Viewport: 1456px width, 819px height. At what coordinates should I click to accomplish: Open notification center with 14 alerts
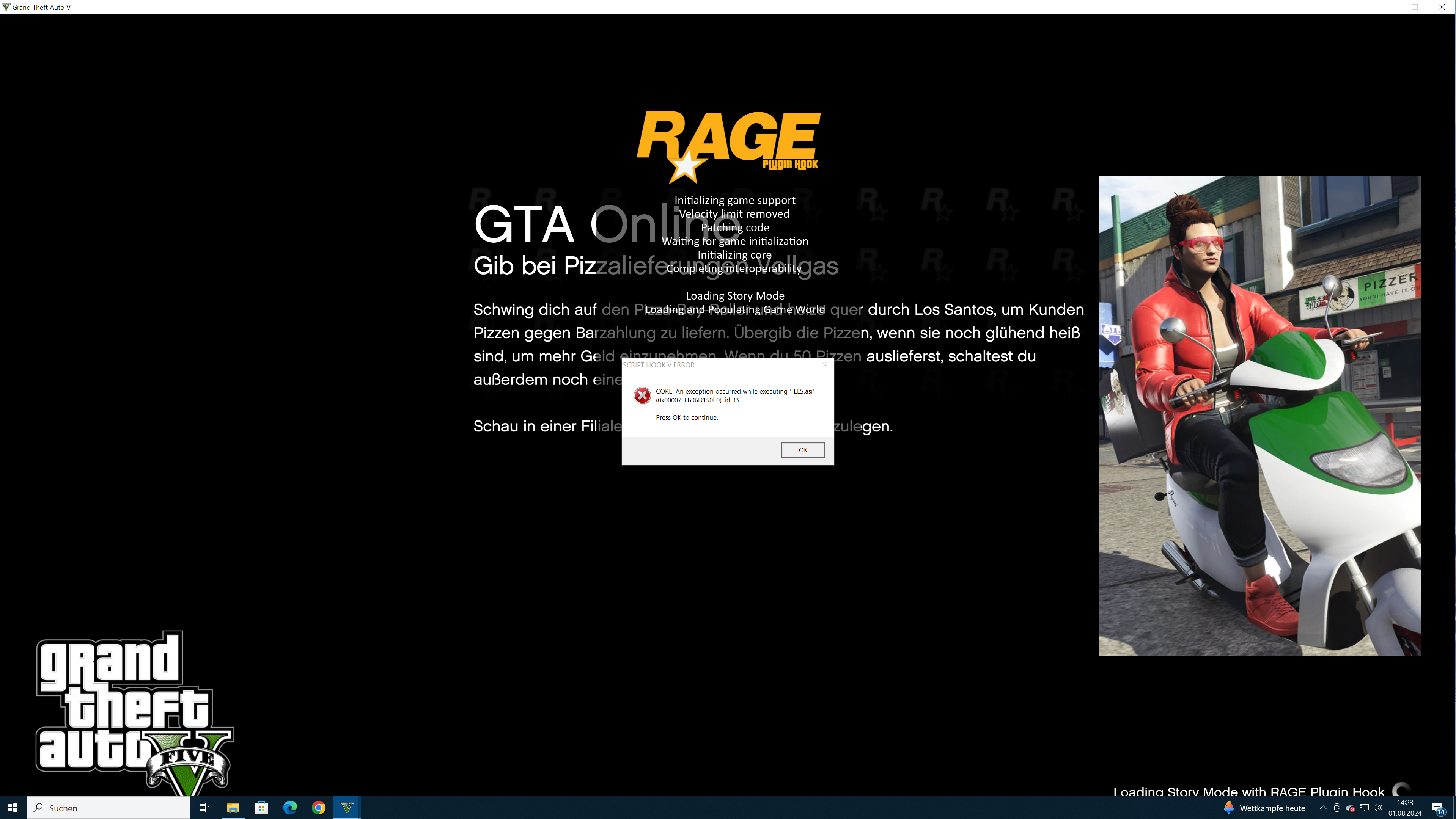click(x=1439, y=808)
